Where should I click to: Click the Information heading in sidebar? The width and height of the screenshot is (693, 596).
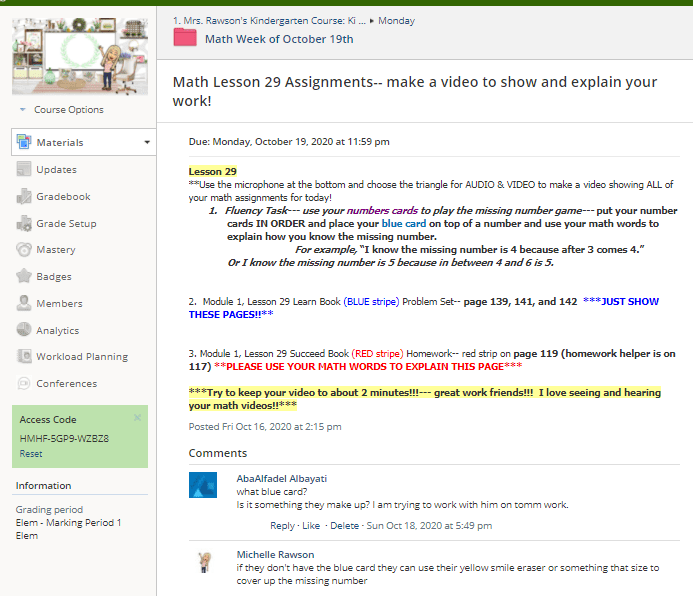[43, 486]
